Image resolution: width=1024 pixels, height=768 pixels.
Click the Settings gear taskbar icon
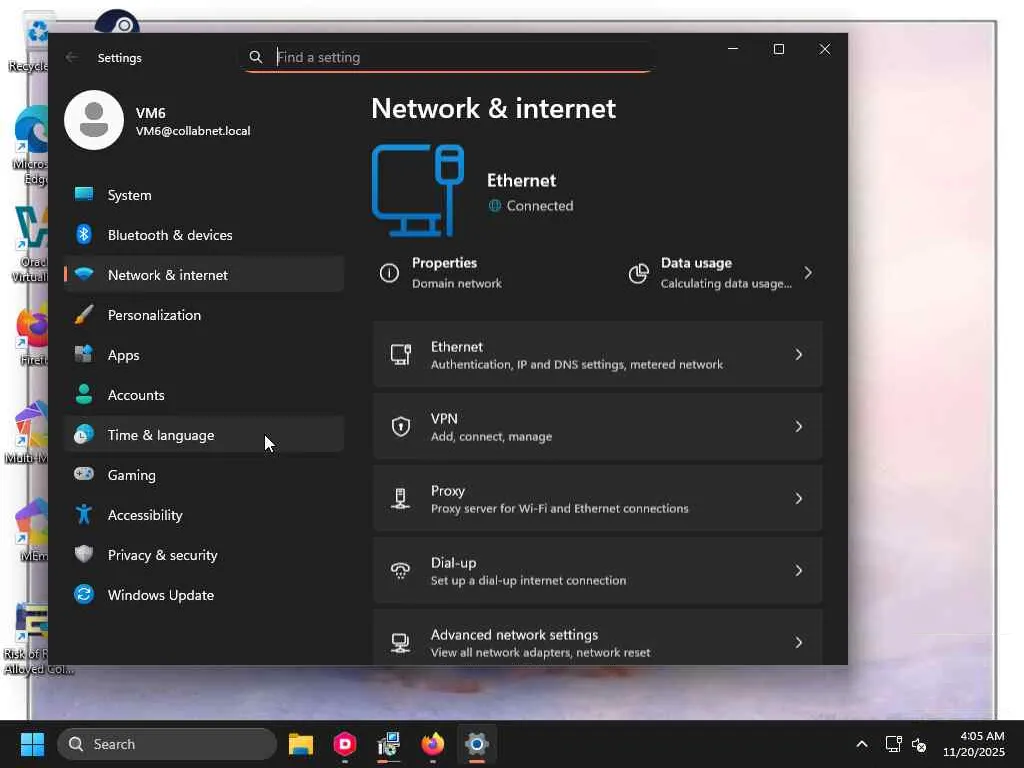(477, 744)
